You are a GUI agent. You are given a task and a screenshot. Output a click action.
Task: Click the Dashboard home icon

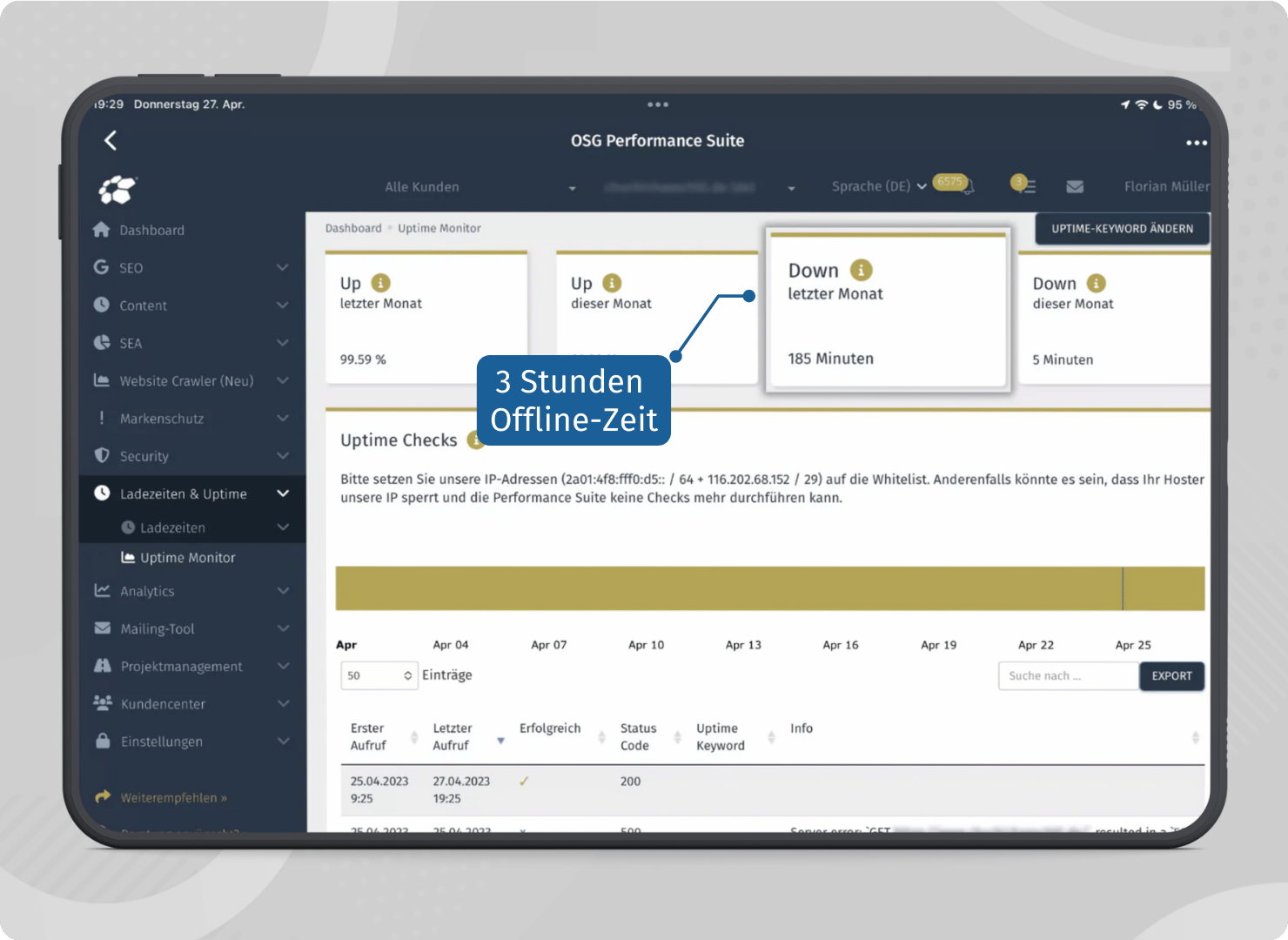click(x=102, y=229)
